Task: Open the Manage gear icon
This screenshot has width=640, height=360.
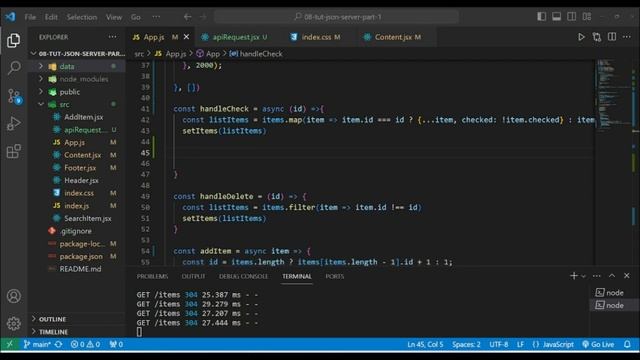Action: click(x=13, y=323)
